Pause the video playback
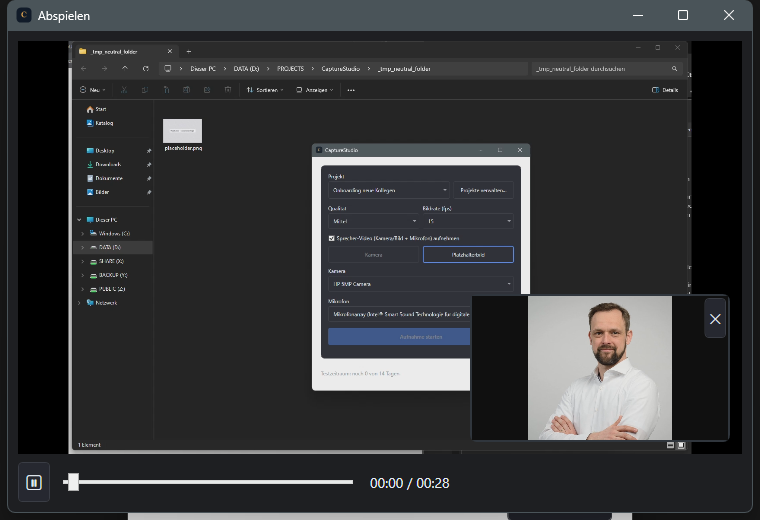The width and height of the screenshot is (760, 520). [x=34, y=483]
